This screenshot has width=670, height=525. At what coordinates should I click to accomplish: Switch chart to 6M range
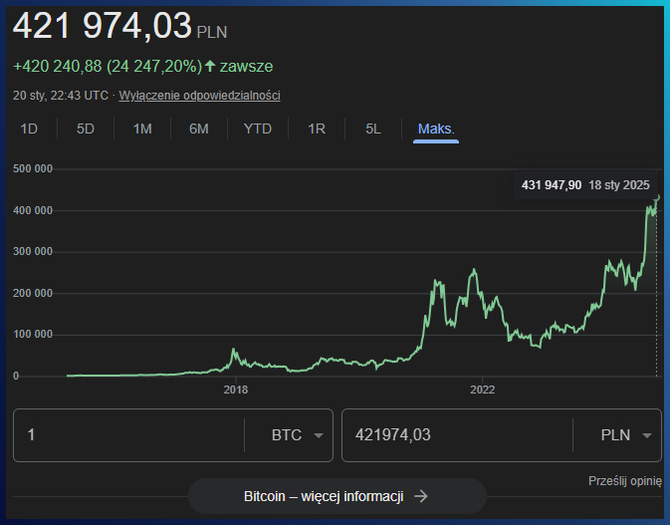point(199,129)
